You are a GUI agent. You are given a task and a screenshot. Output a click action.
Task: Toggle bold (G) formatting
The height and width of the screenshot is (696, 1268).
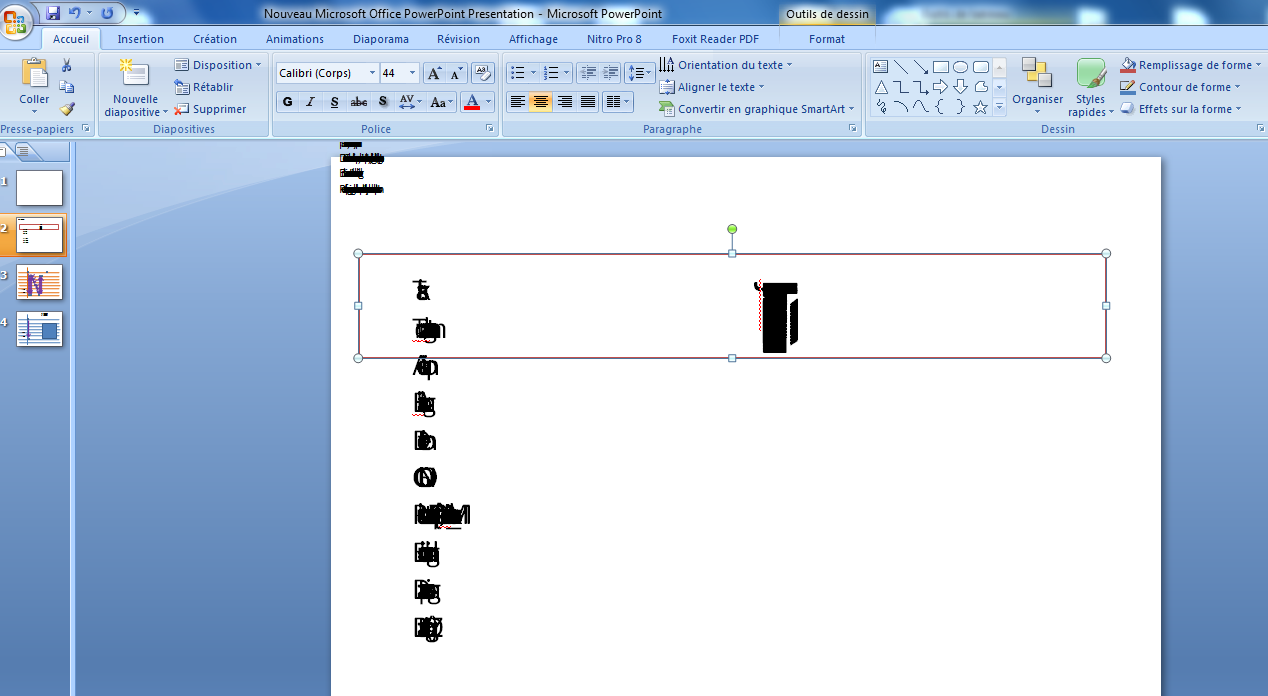[288, 102]
